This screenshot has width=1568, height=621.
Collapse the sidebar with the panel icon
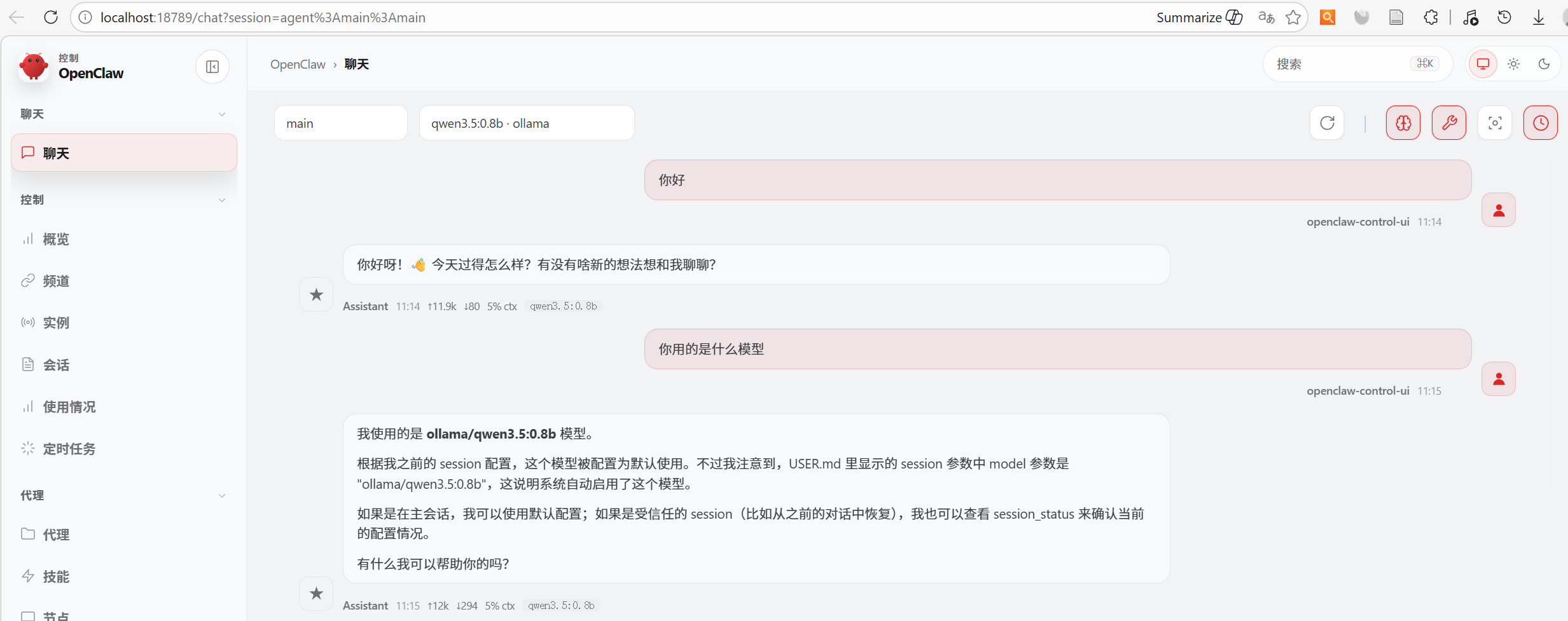pyautogui.click(x=212, y=67)
